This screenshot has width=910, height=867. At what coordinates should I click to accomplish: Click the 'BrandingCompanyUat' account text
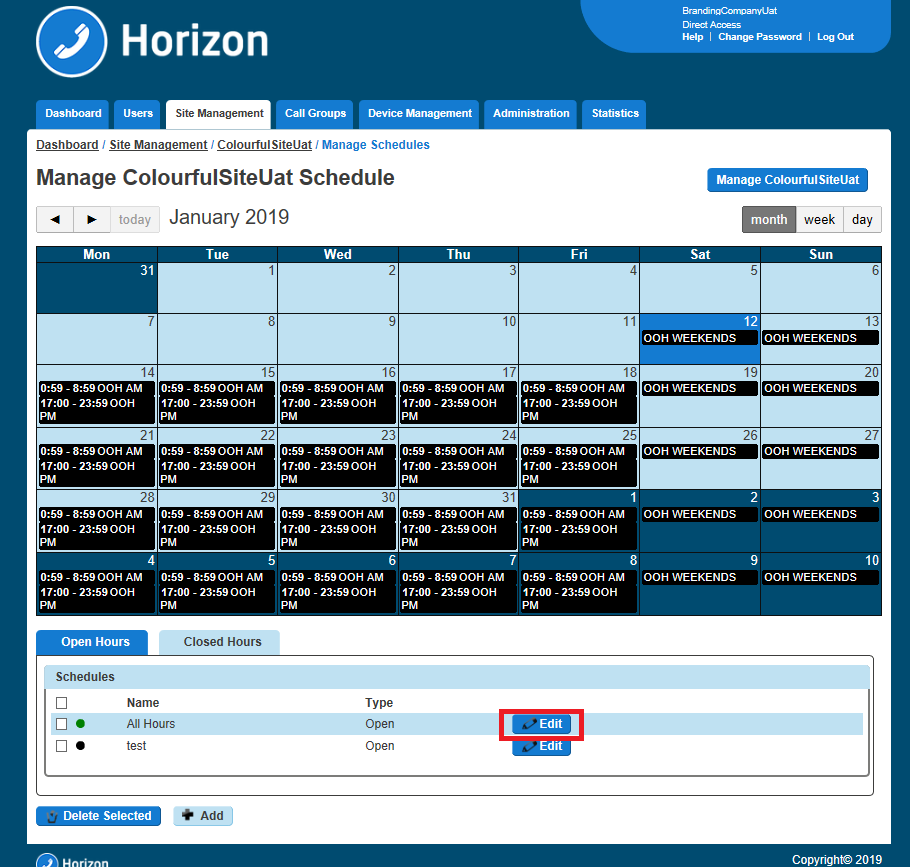point(730,10)
